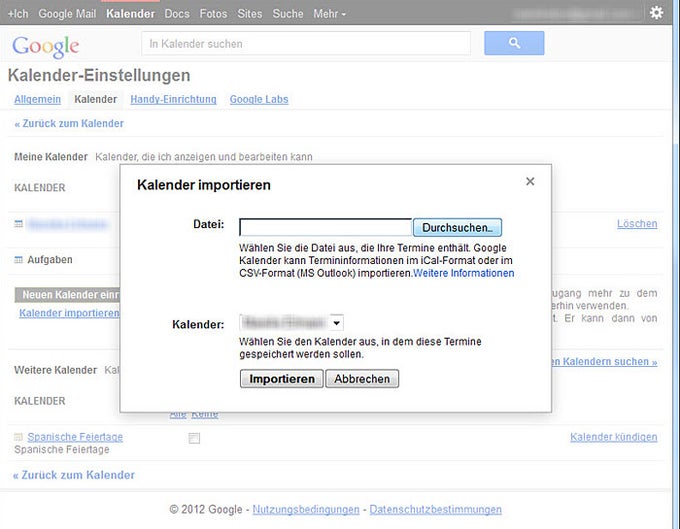
Task: Select the Kalender settings tab
Action: (x=95, y=99)
